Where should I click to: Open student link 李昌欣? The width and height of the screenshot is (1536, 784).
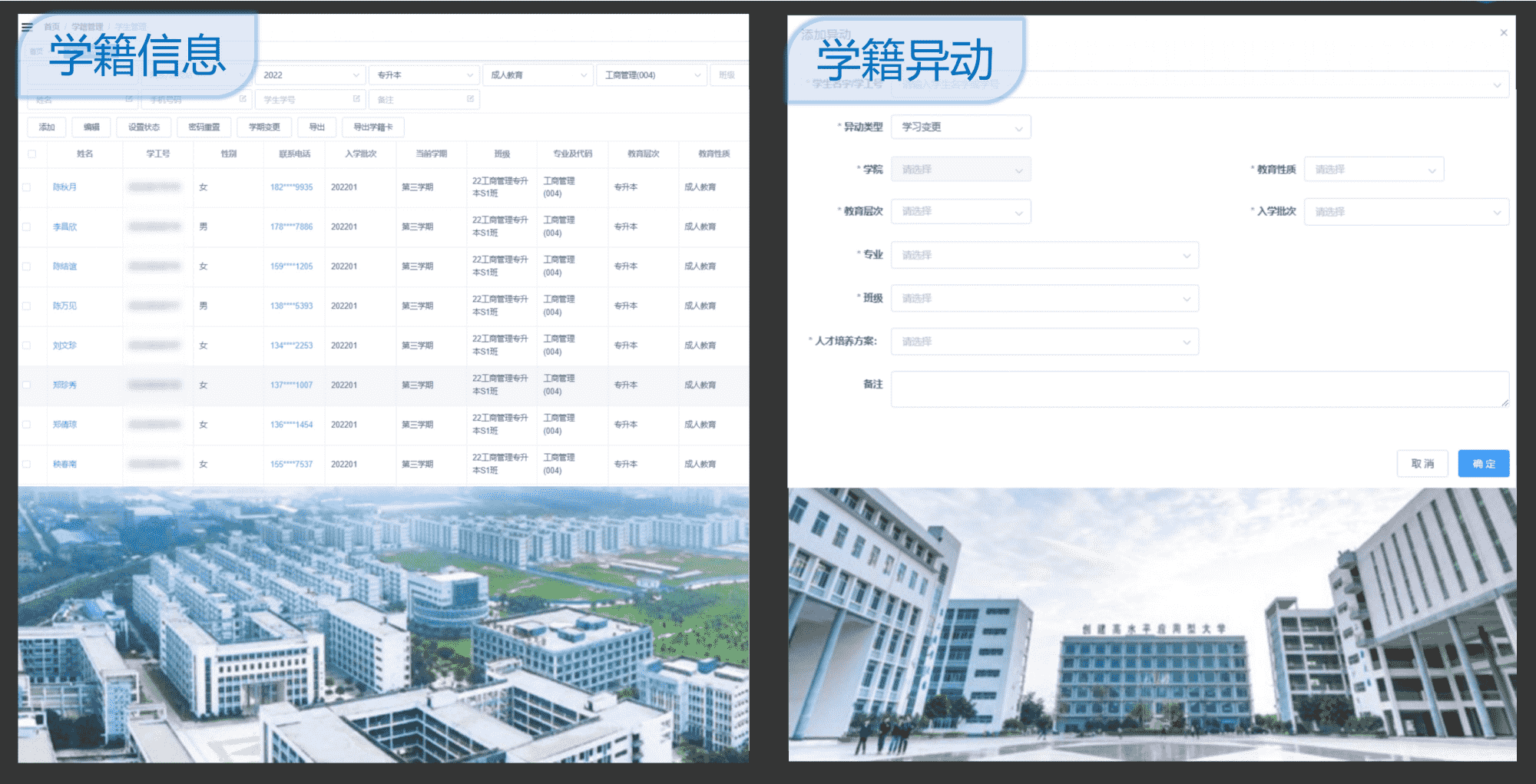pos(65,227)
